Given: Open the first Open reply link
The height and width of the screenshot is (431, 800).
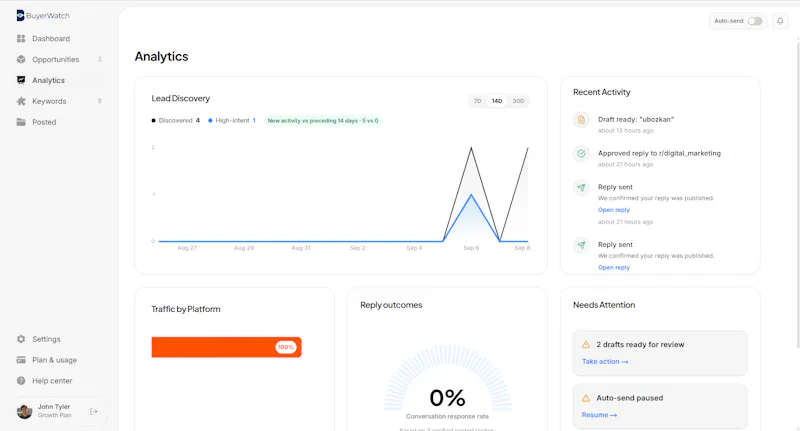Looking at the screenshot, I should [x=614, y=210].
